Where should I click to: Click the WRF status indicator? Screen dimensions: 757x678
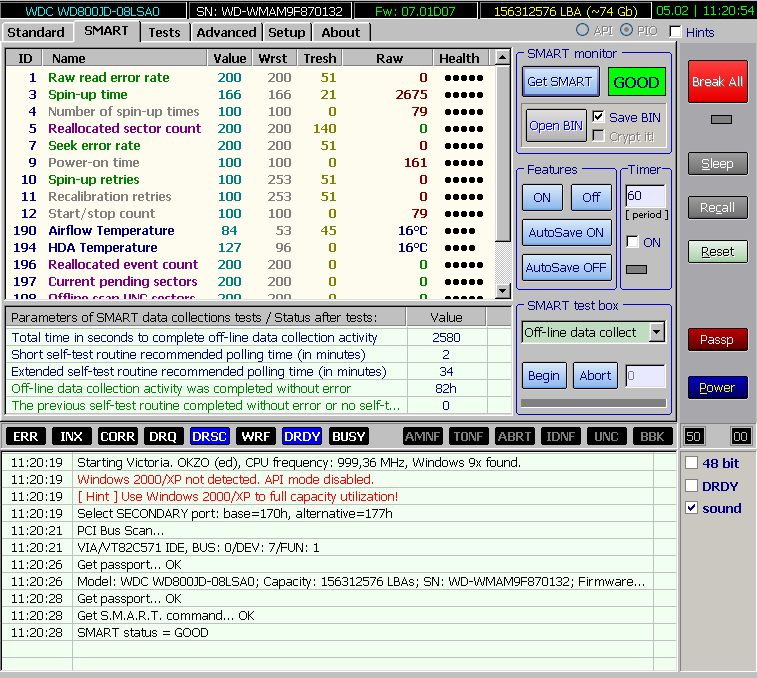[255, 436]
